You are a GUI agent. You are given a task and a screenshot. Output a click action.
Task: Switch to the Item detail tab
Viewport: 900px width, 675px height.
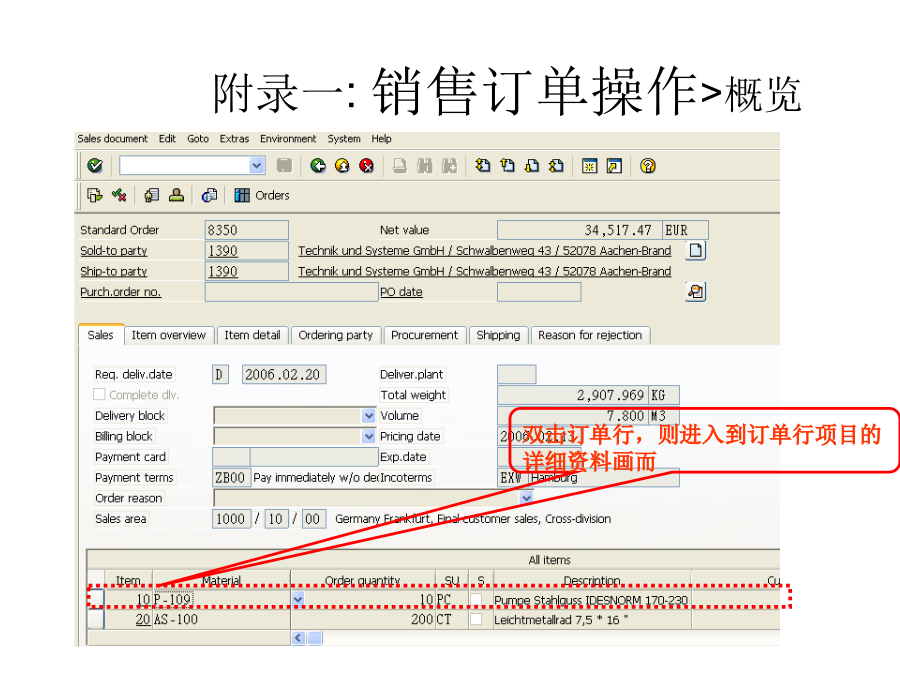coord(252,335)
